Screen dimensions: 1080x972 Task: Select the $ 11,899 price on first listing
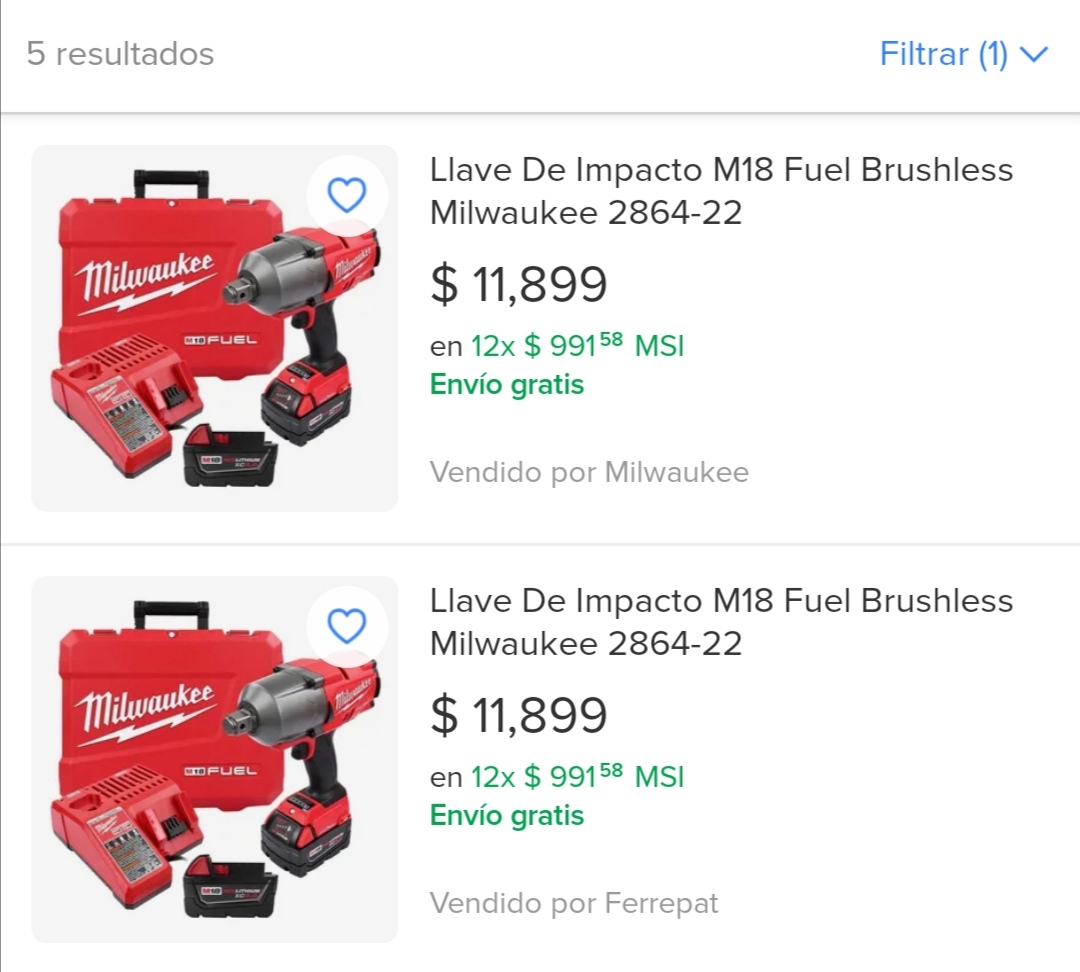[x=519, y=284]
